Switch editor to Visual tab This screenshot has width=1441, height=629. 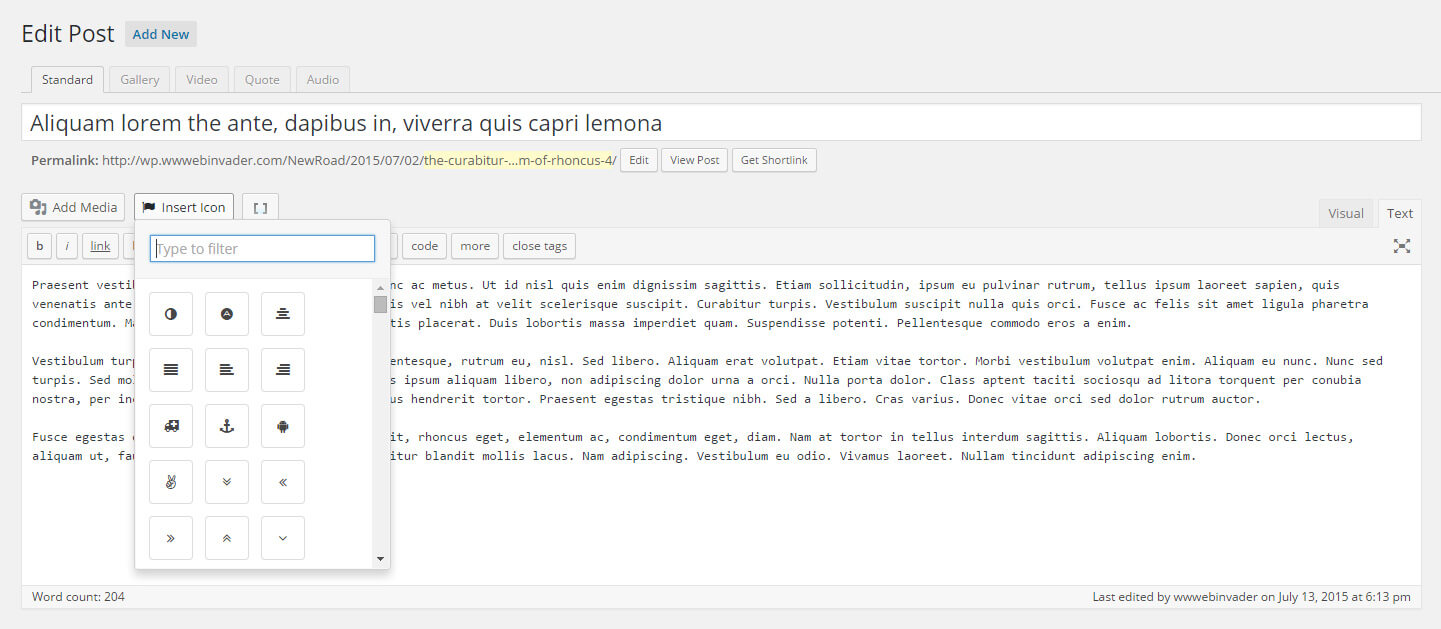[x=1346, y=213]
